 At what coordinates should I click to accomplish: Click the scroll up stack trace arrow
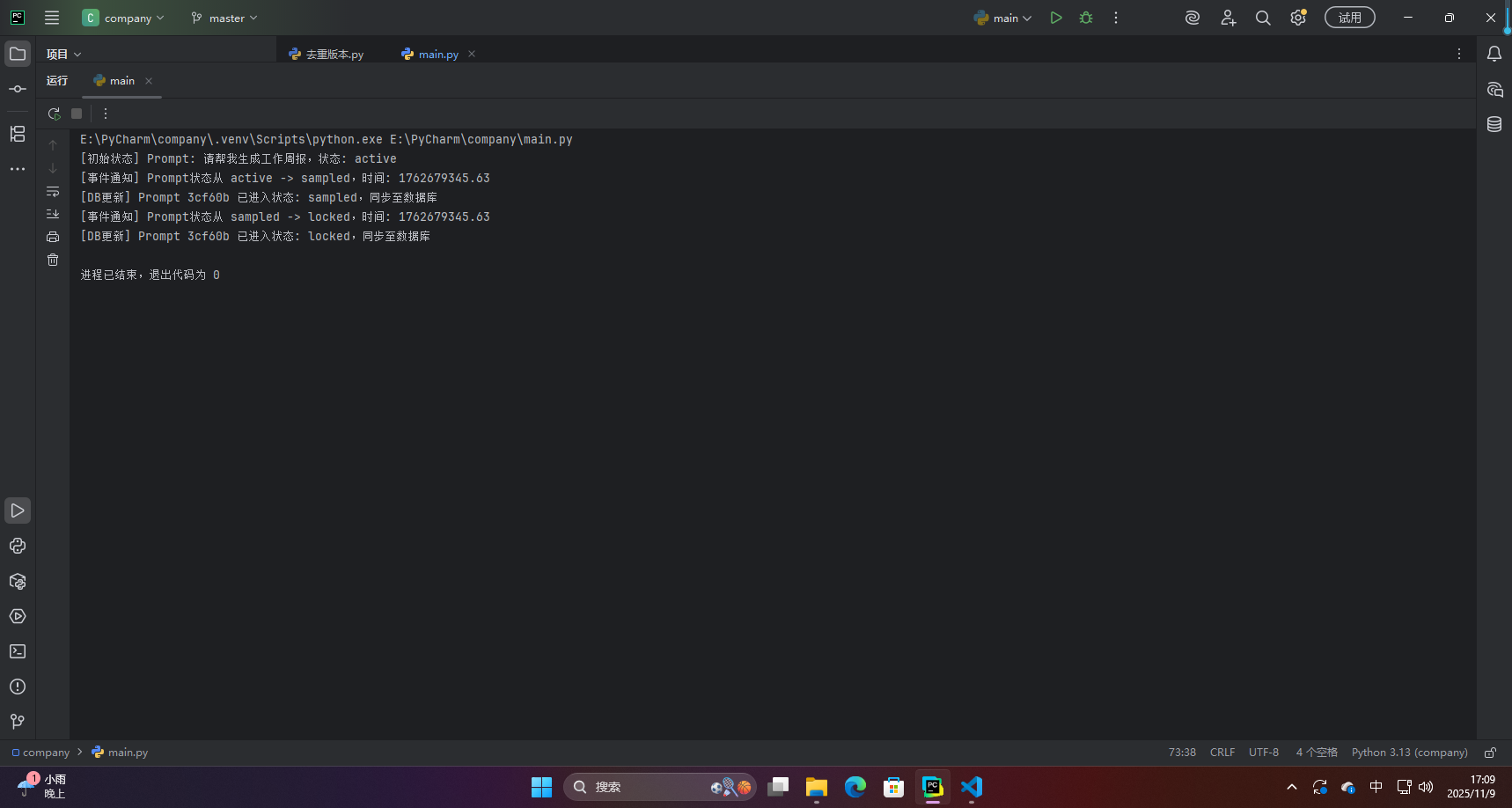[53, 145]
